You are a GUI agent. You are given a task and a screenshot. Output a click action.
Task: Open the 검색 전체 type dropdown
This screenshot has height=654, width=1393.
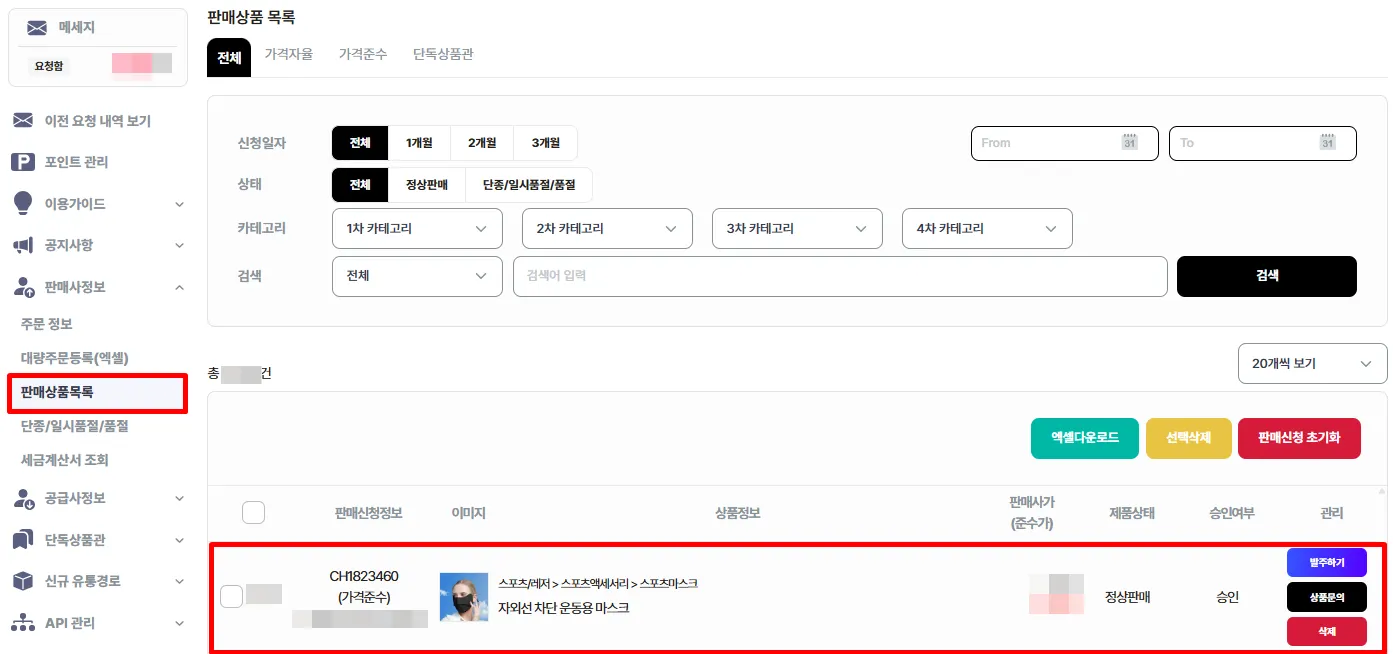coord(417,276)
